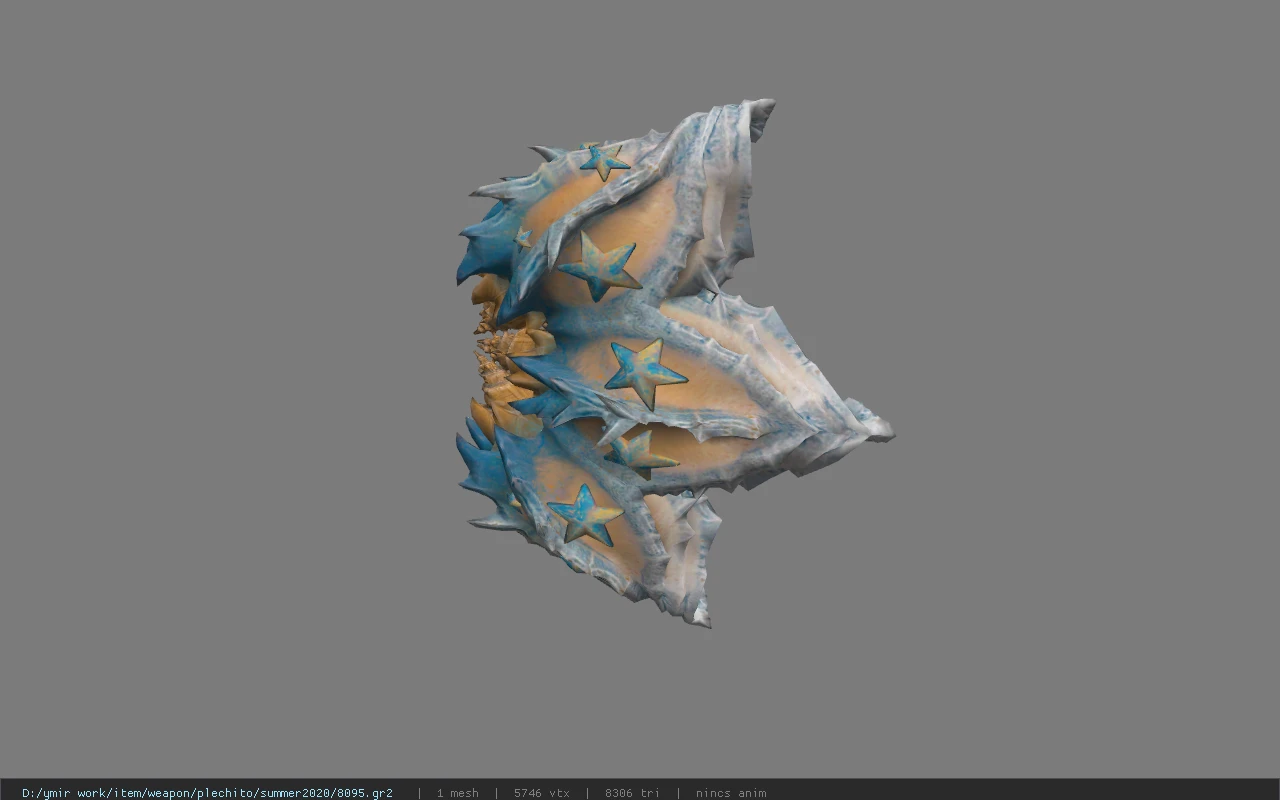Click the small star atop the upper shell

point(604,160)
